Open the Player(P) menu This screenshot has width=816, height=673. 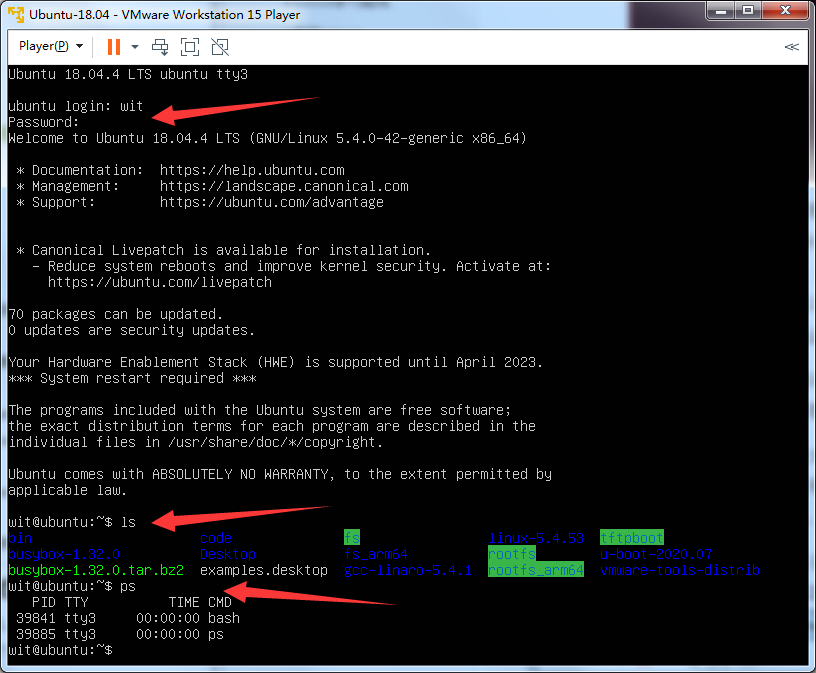[50, 46]
